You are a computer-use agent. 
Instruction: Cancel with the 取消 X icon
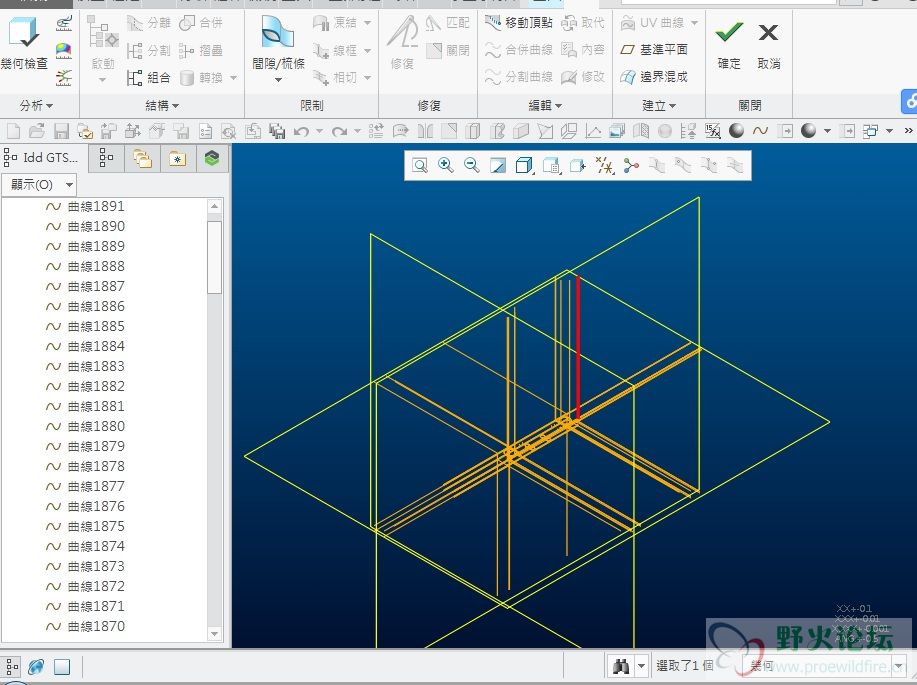768,33
